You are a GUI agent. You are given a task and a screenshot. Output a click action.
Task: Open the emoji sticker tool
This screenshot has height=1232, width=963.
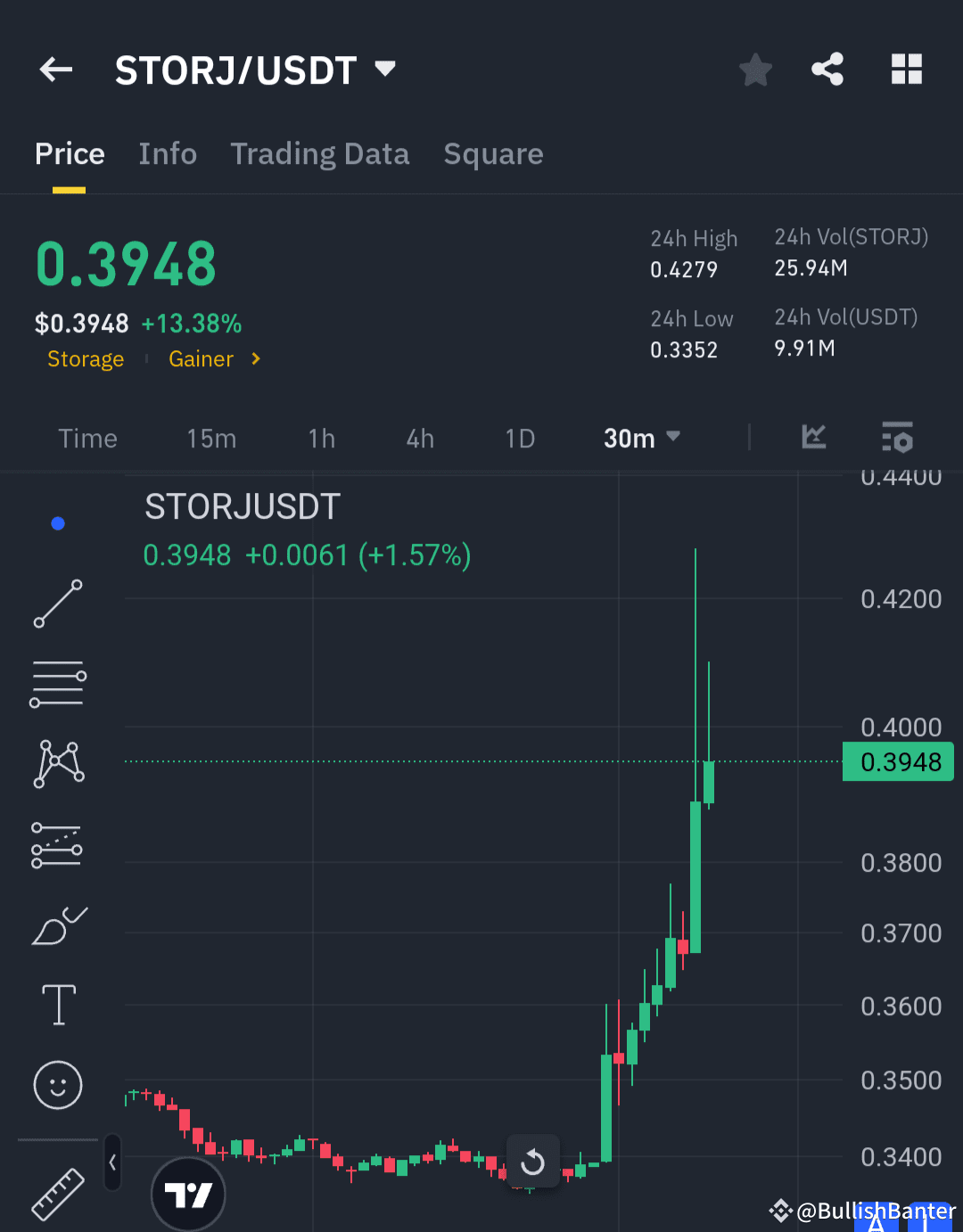58,1086
